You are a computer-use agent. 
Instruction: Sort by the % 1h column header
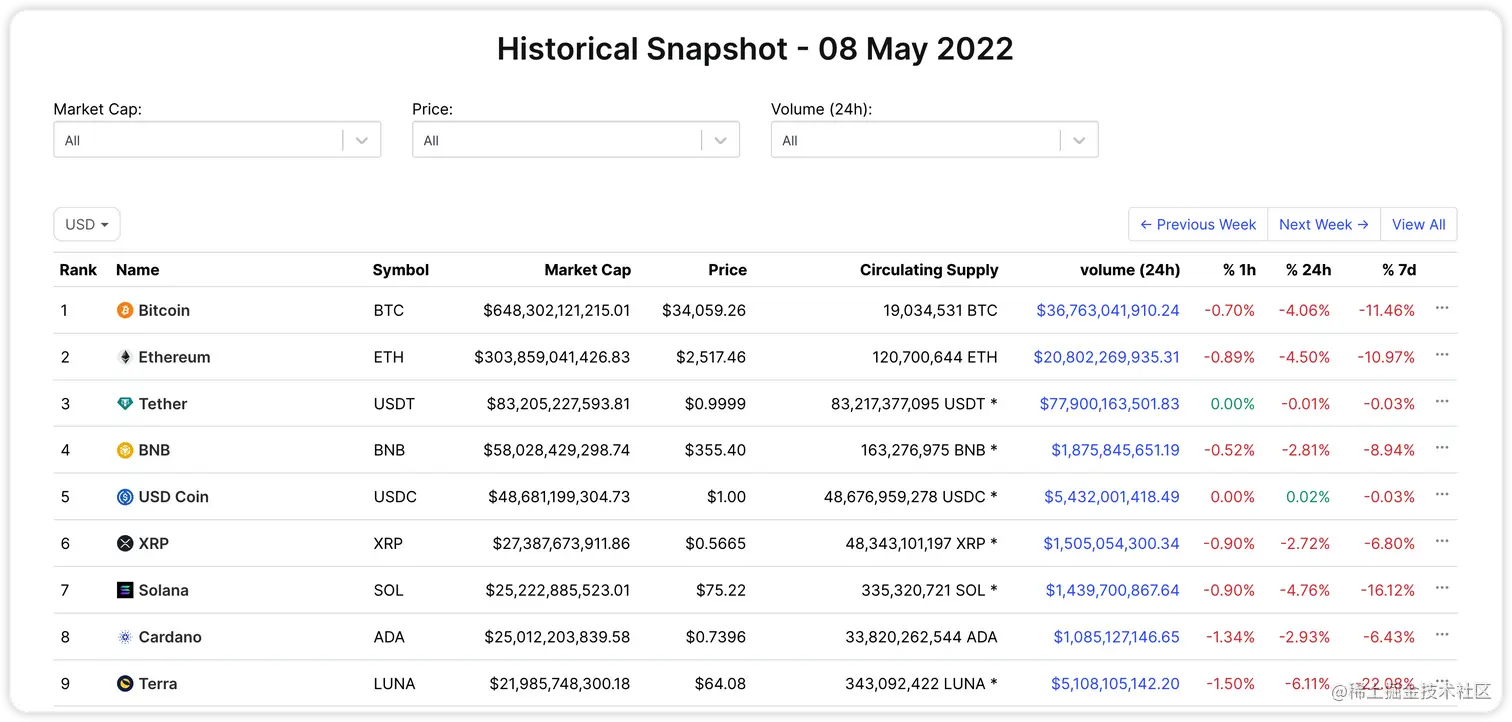coord(1239,270)
